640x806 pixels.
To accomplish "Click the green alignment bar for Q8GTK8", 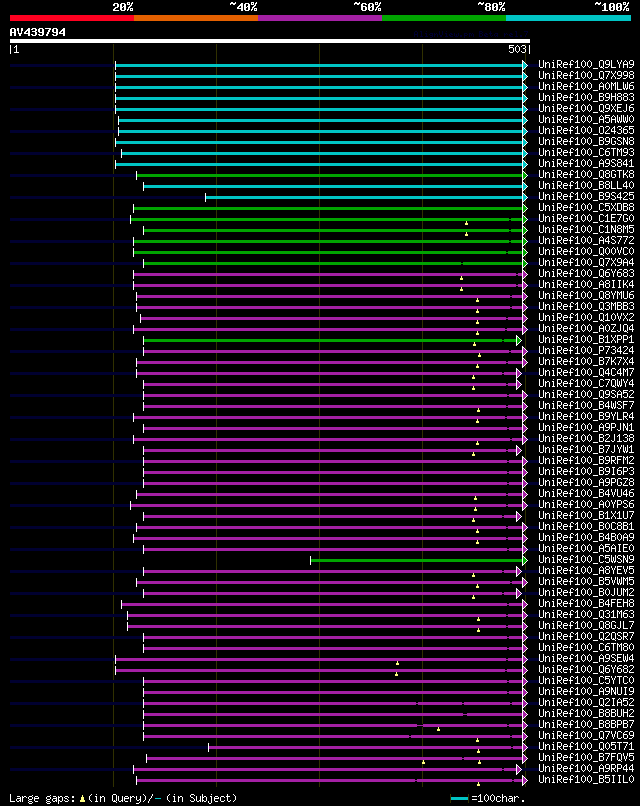I will pos(330,175).
